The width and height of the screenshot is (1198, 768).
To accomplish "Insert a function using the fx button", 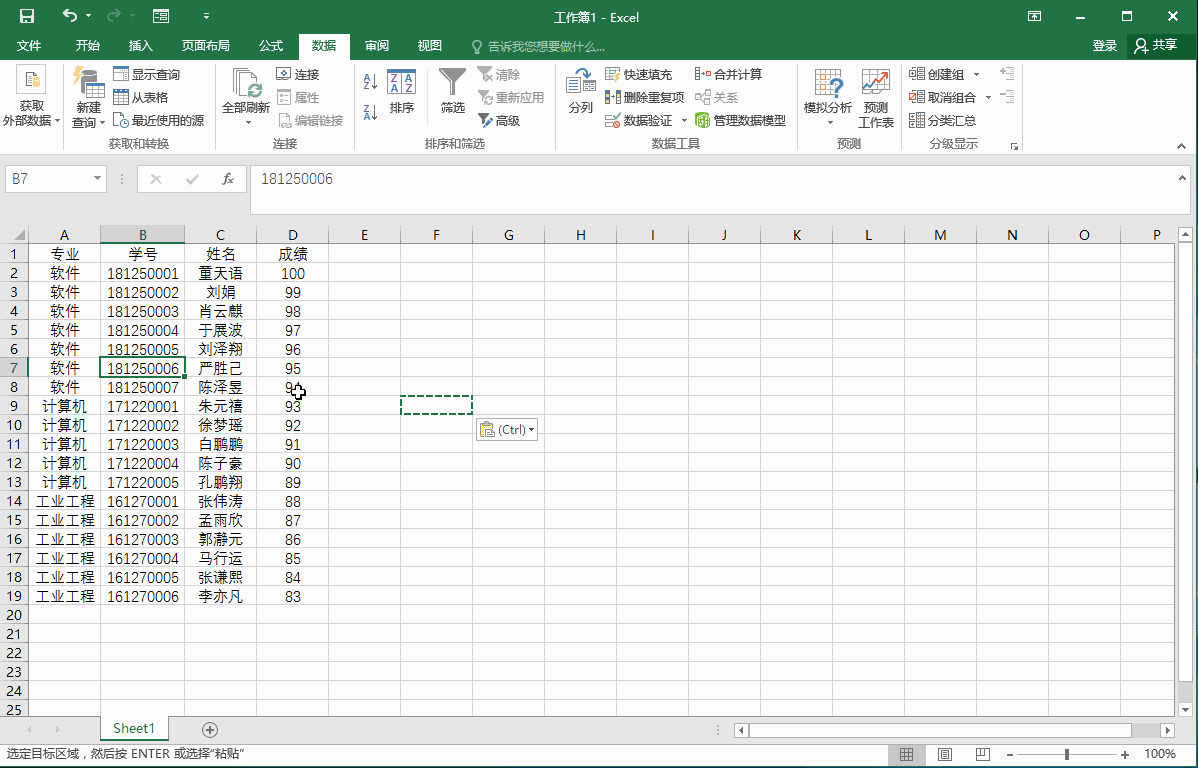I will [228, 179].
